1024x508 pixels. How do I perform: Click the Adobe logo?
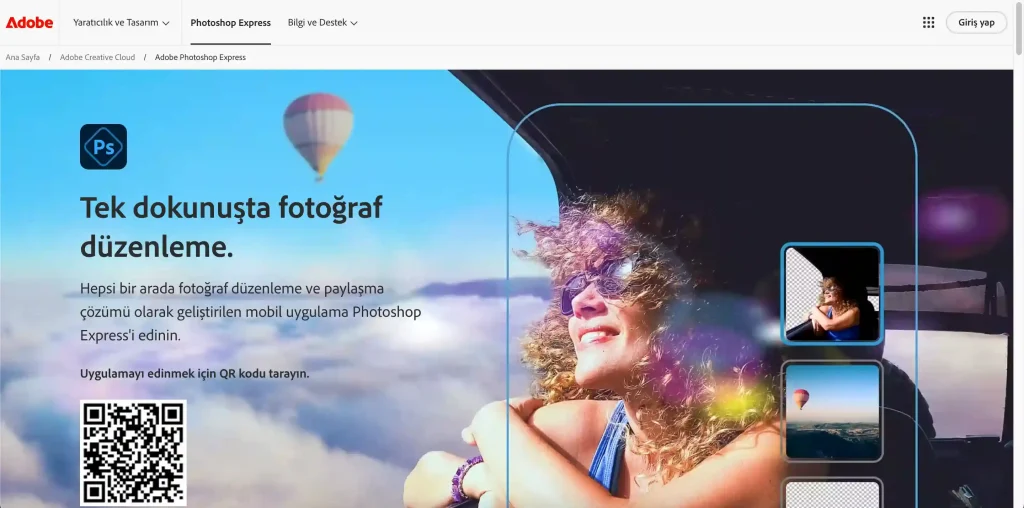click(29, 23)
